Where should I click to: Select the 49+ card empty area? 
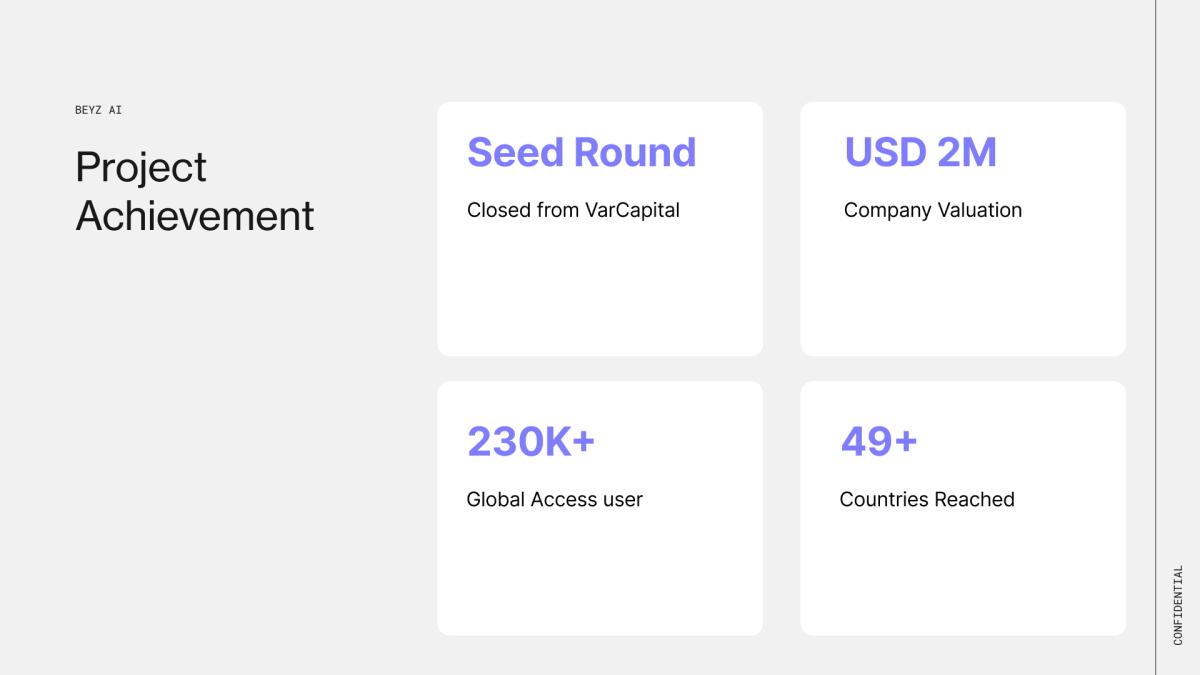963,575
